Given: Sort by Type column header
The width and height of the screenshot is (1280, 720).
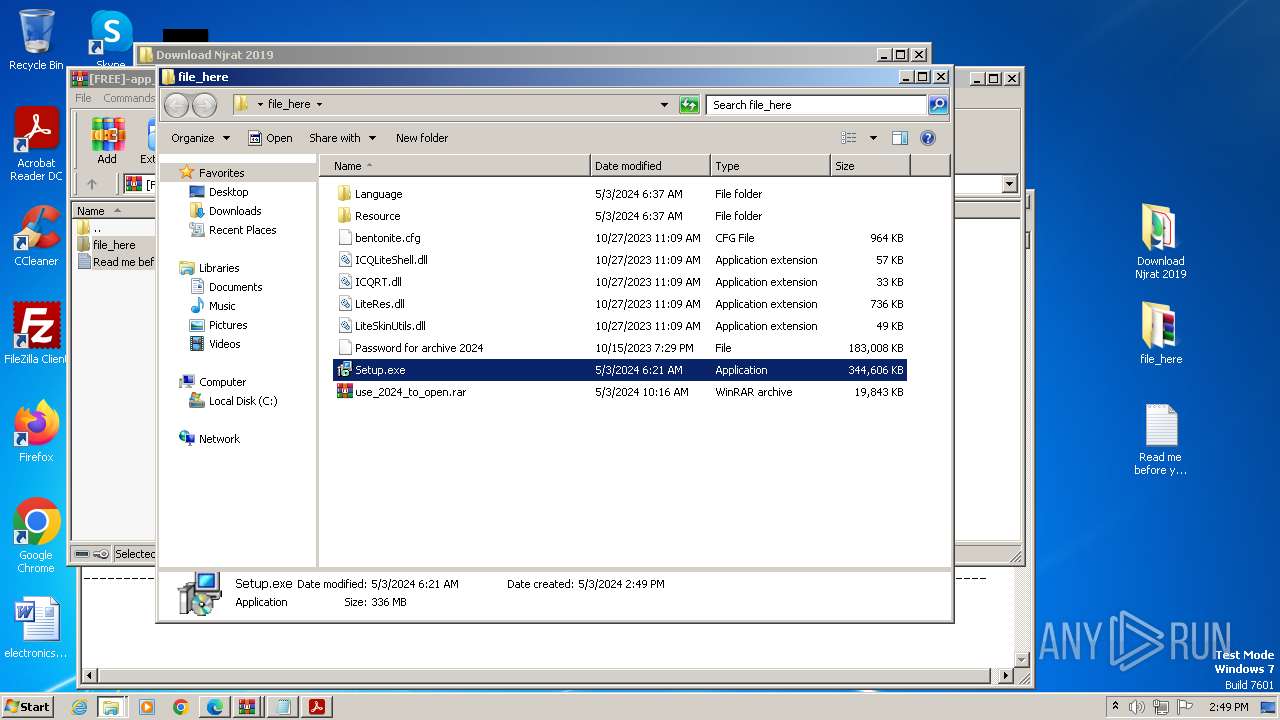Looking at the screenshot, I should pyautogui.click(x=770, y=166).
